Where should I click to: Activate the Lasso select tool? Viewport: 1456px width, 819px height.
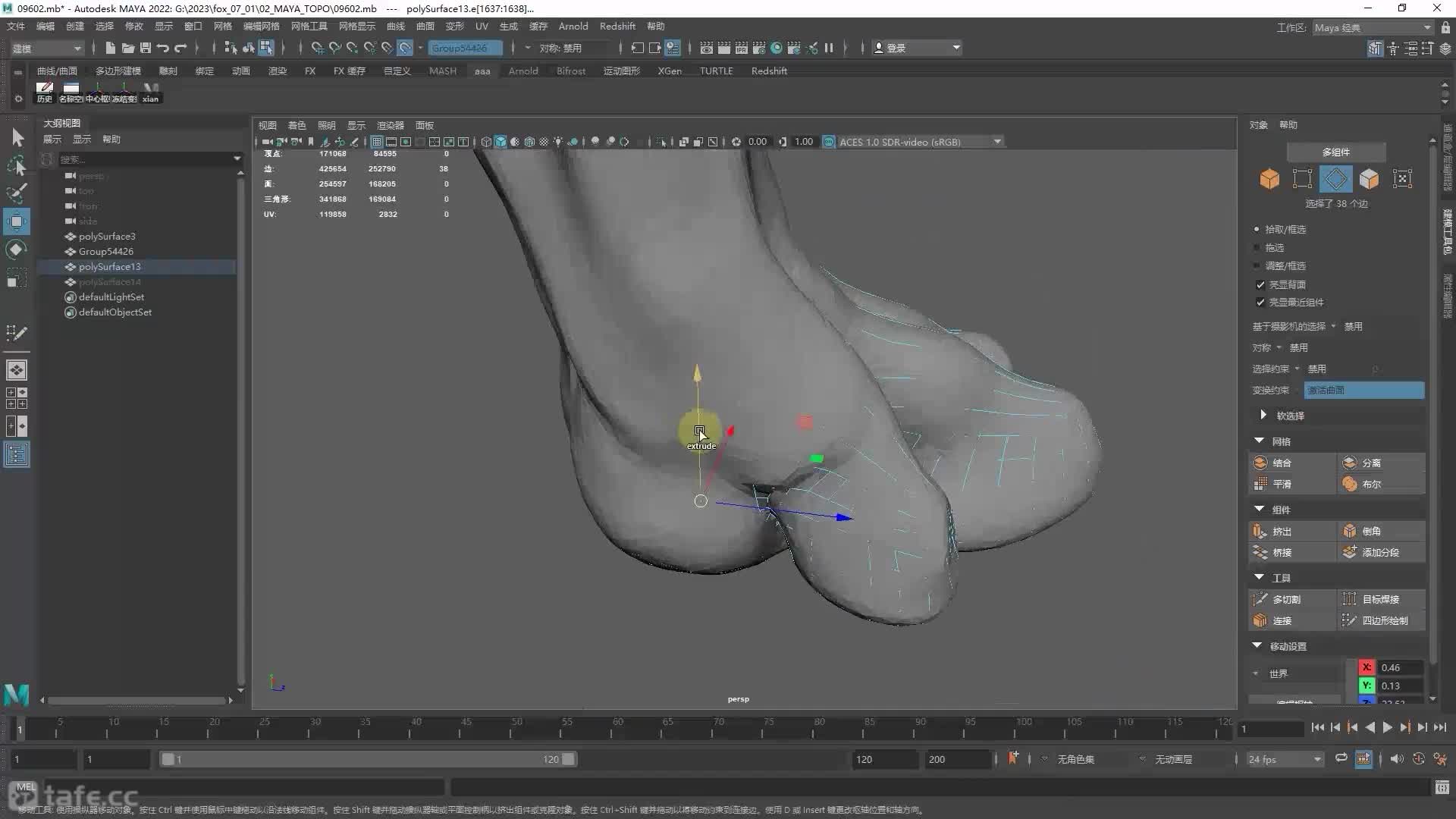17,166
